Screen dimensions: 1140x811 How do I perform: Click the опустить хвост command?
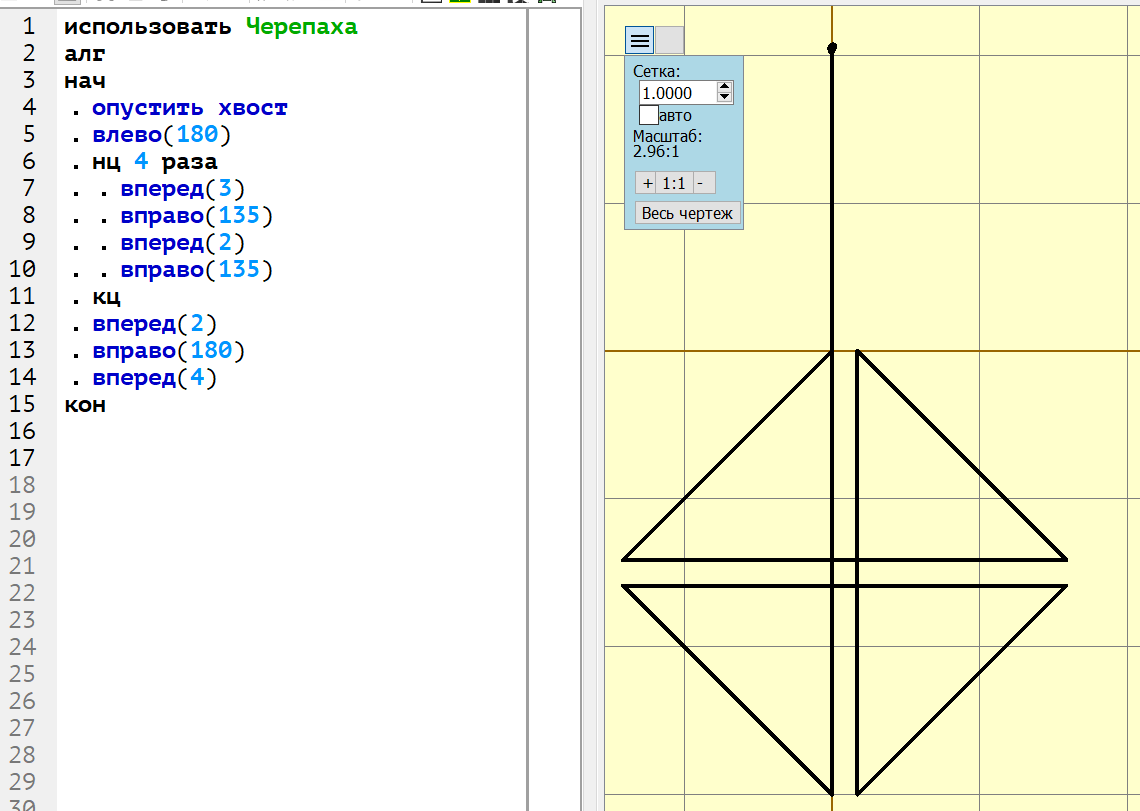(190, 108)
